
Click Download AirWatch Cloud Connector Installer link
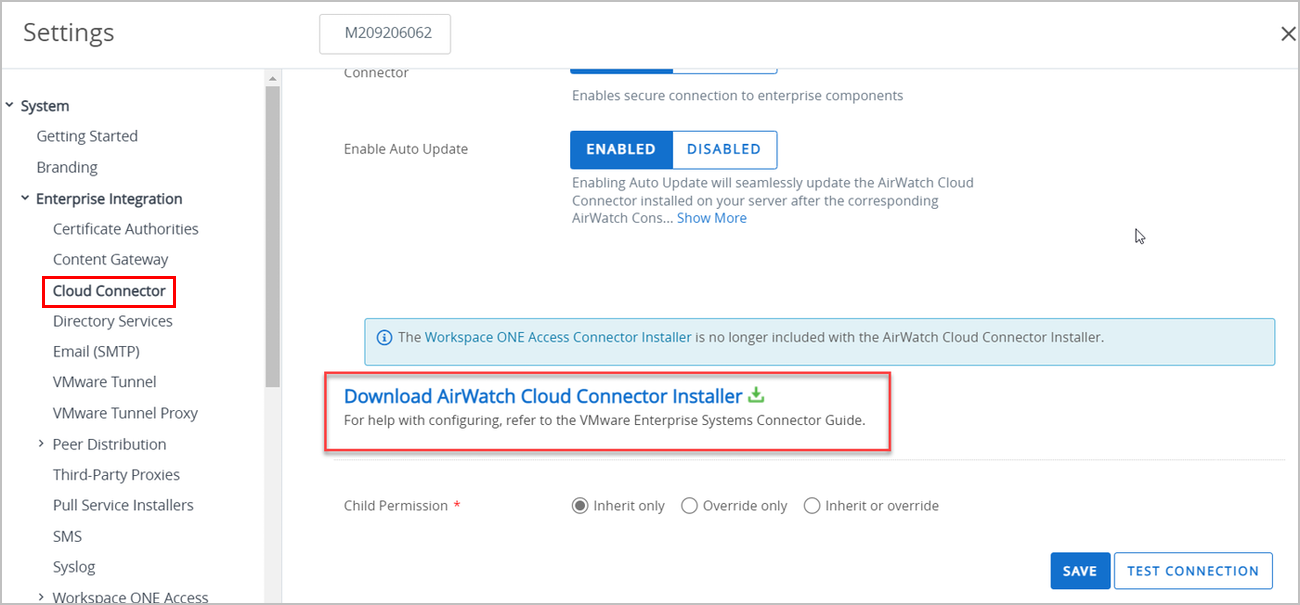pyautogui.click(x=543, y=396)
